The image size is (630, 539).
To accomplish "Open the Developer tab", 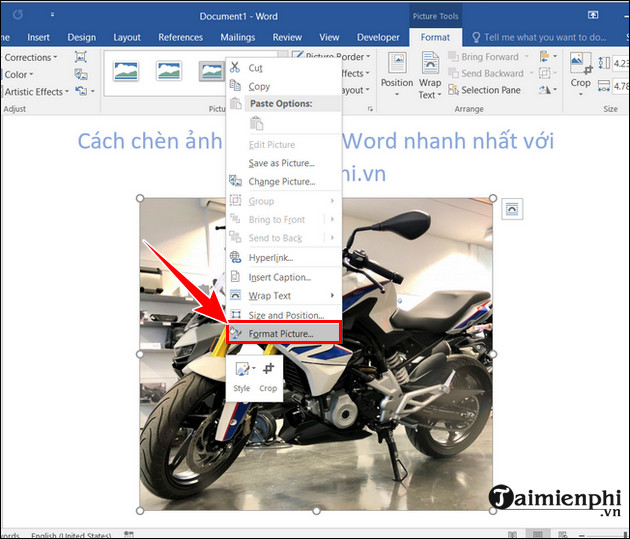I will 378,37.
